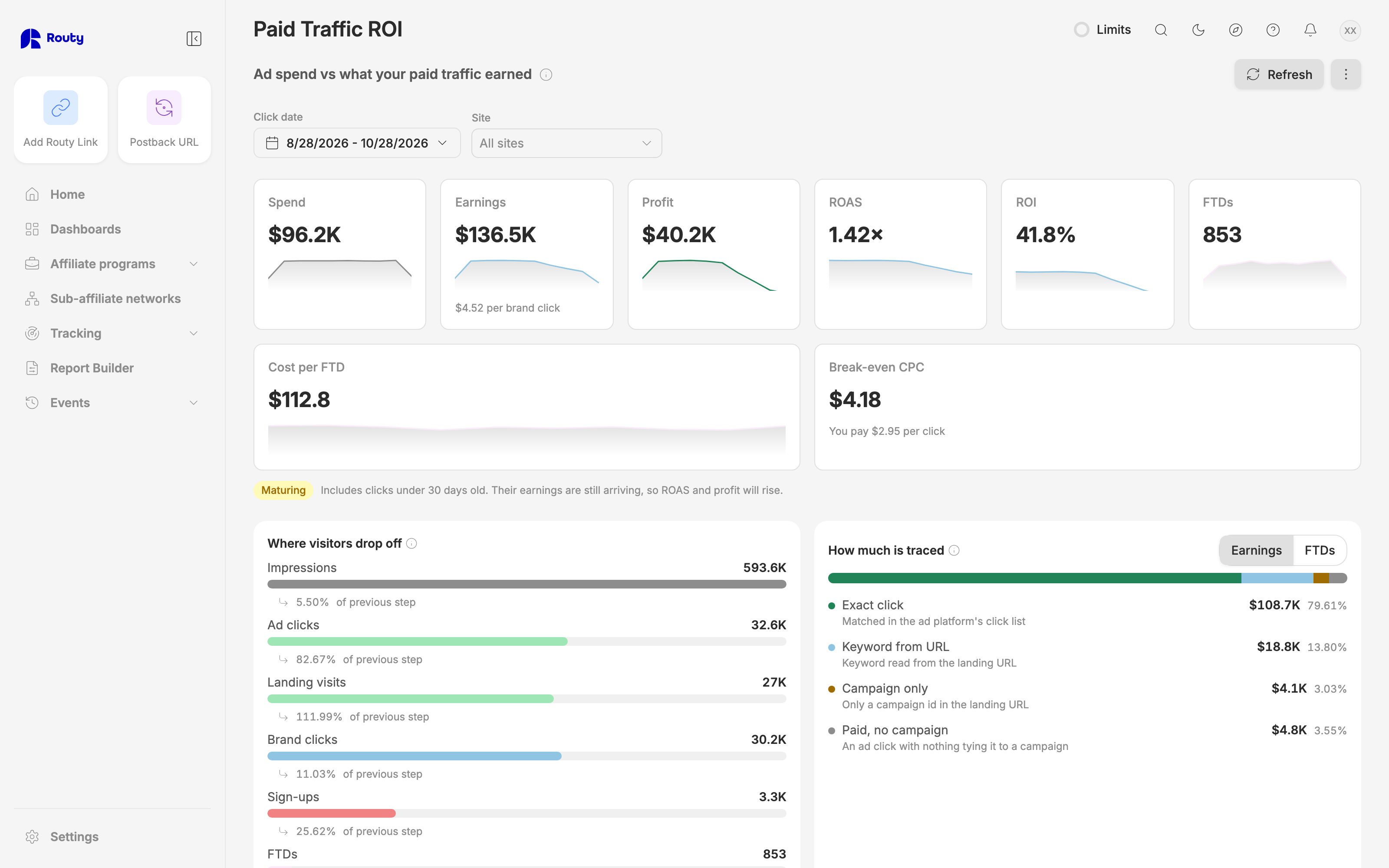Open Sub-affiliate networks page
This screenshot has width=1389, height=868.
click(x=112, y=299)
